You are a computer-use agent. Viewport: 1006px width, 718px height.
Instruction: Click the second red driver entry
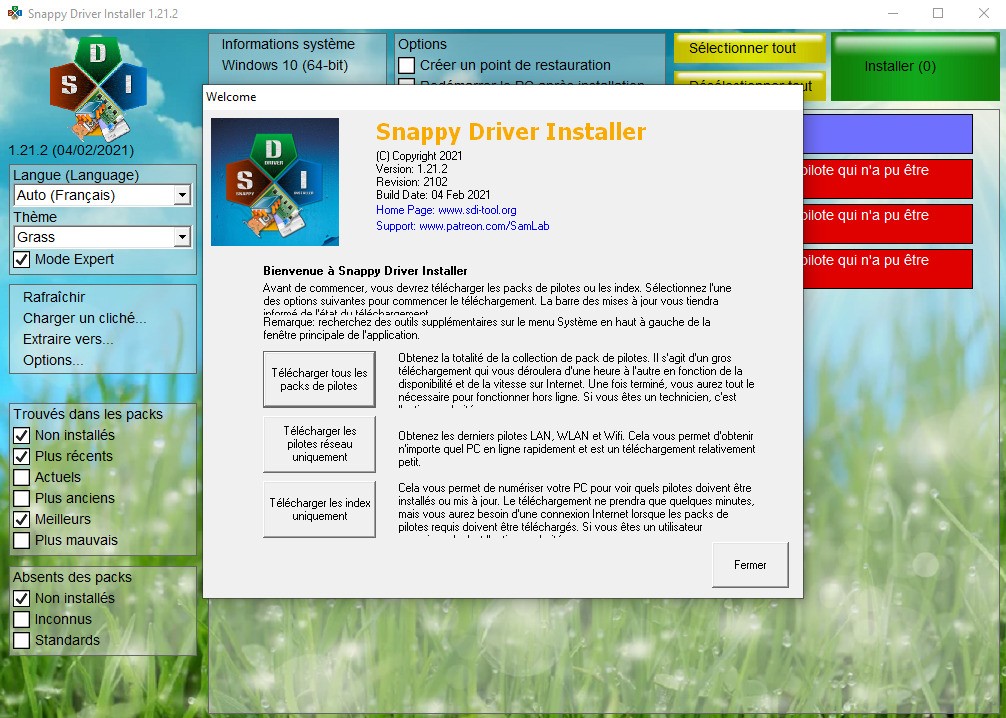(x=888, y=223)
